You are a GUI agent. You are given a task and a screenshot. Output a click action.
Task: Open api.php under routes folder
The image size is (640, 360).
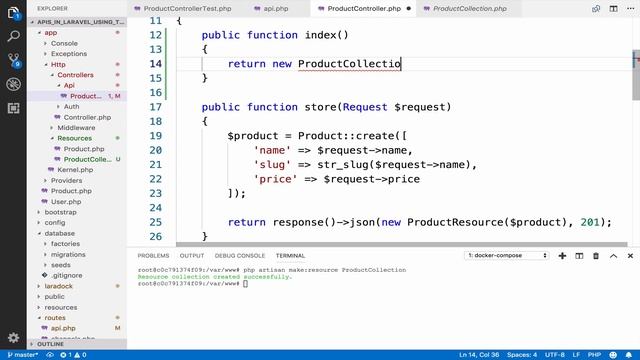point(63,328)
